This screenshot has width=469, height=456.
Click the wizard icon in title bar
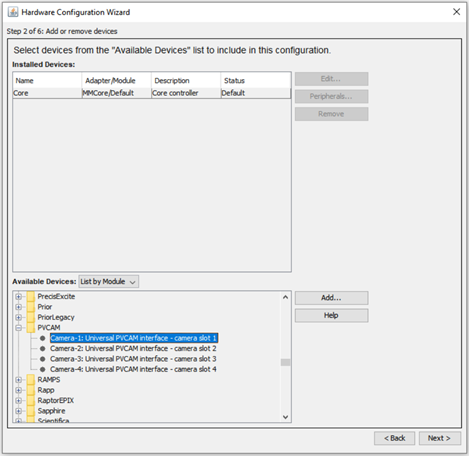pos(13,12)
